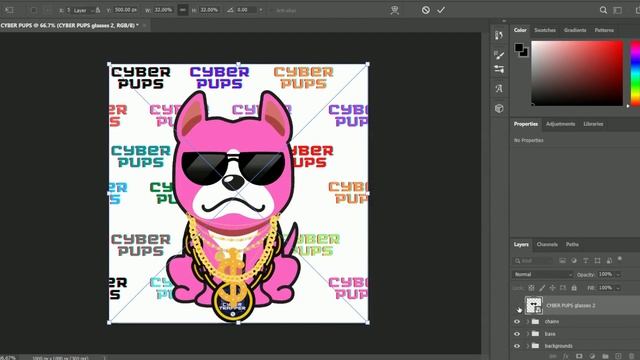
Task: Open the Libraries tab
Action: click(x=593, y=124)
